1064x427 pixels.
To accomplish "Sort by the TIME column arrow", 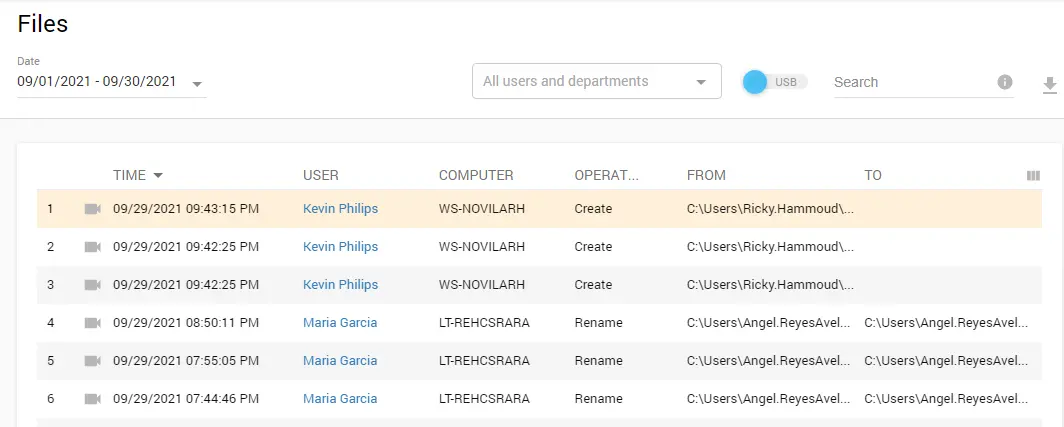I will [158, 176].
